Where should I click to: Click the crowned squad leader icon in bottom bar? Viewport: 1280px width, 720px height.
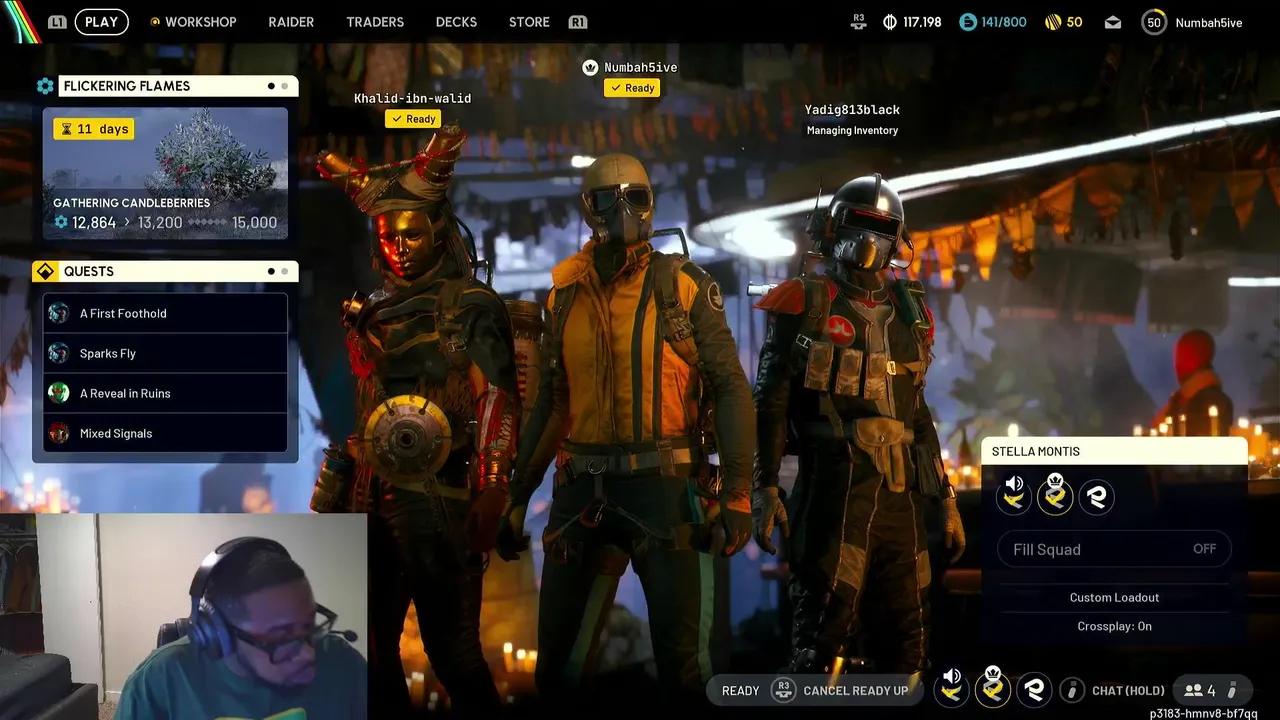click(993, 687)
